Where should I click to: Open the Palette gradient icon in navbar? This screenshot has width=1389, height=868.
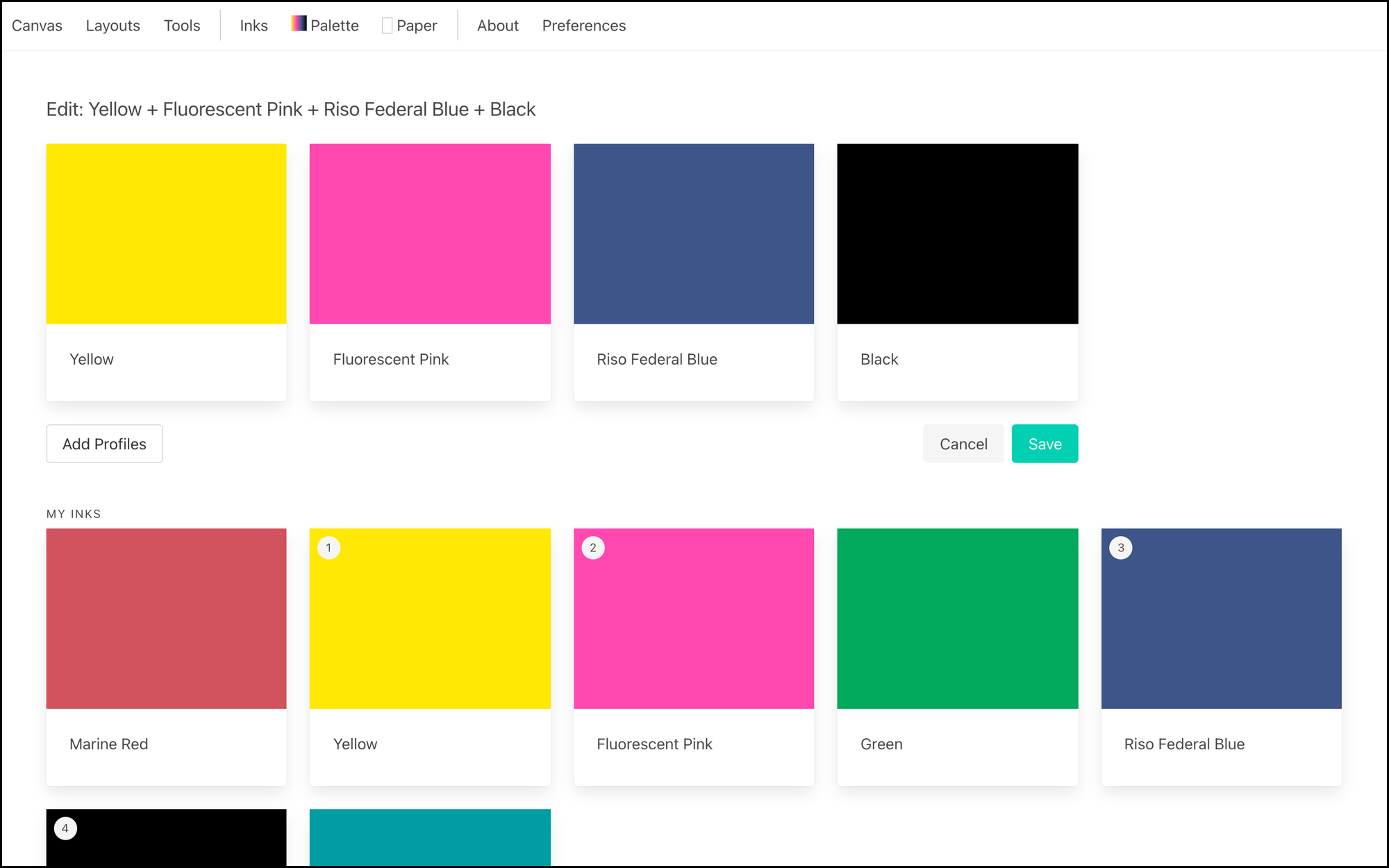299,24
